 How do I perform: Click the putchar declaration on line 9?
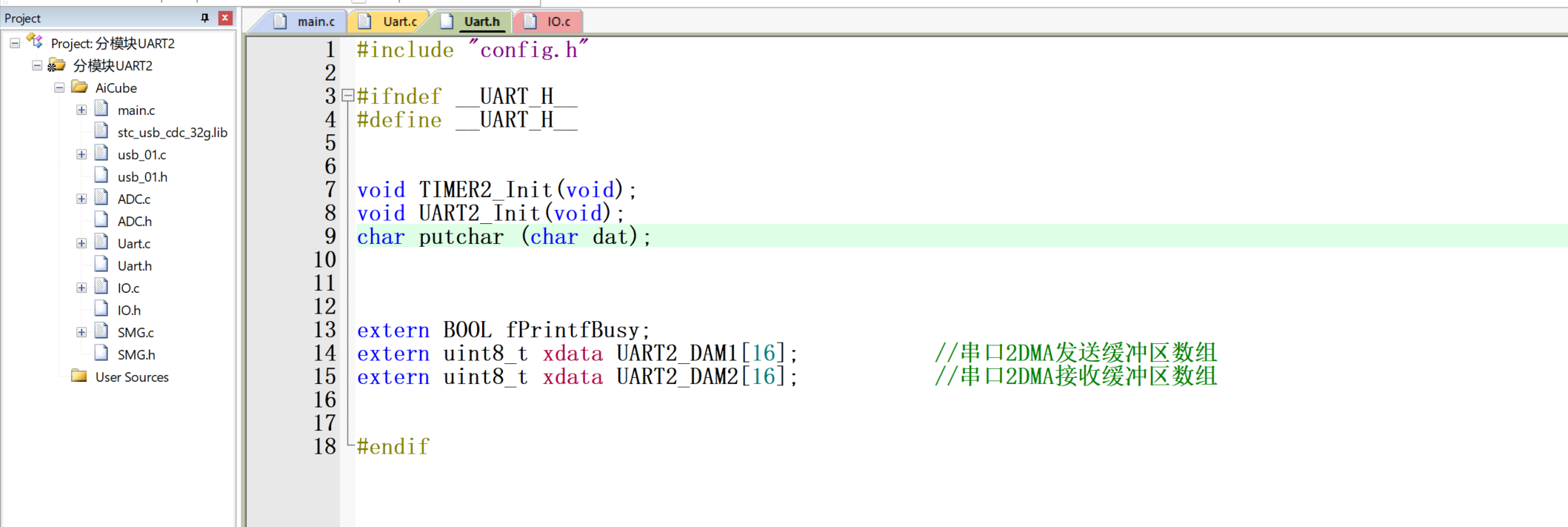tap(504, 236)
